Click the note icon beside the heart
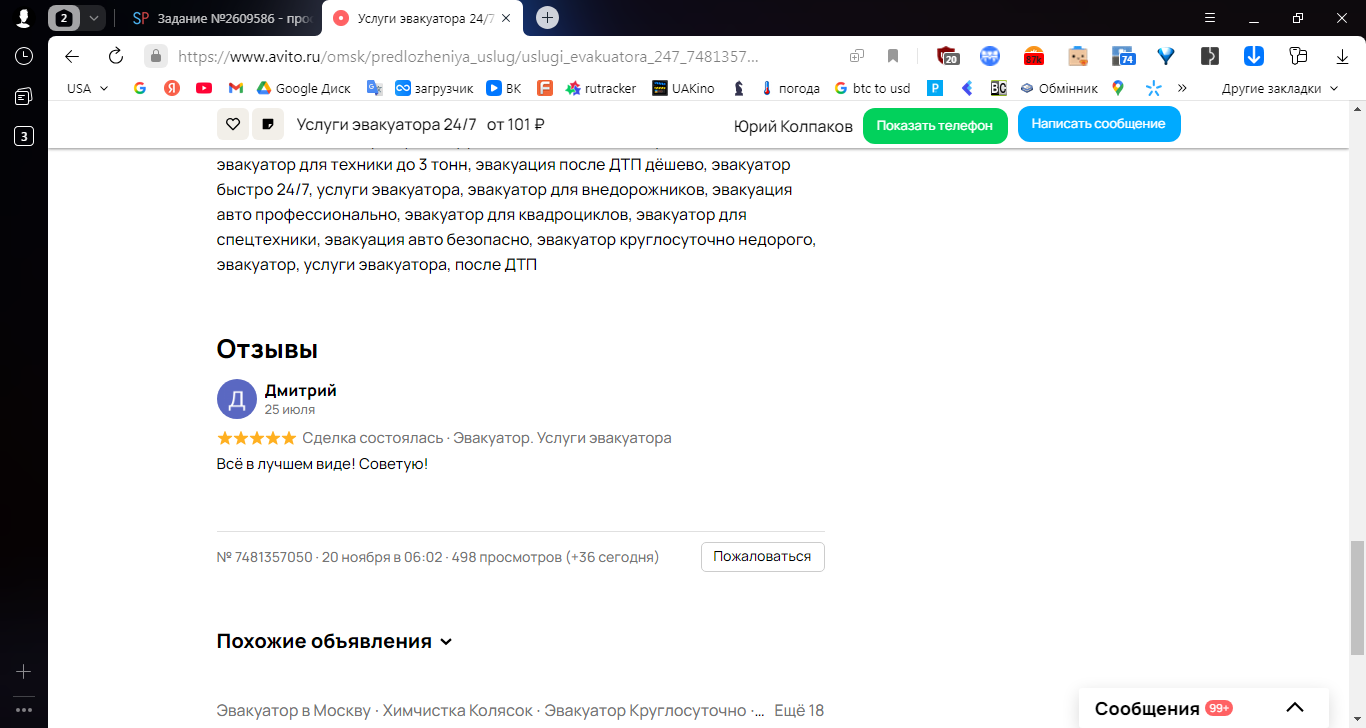 tap(268, 124)
